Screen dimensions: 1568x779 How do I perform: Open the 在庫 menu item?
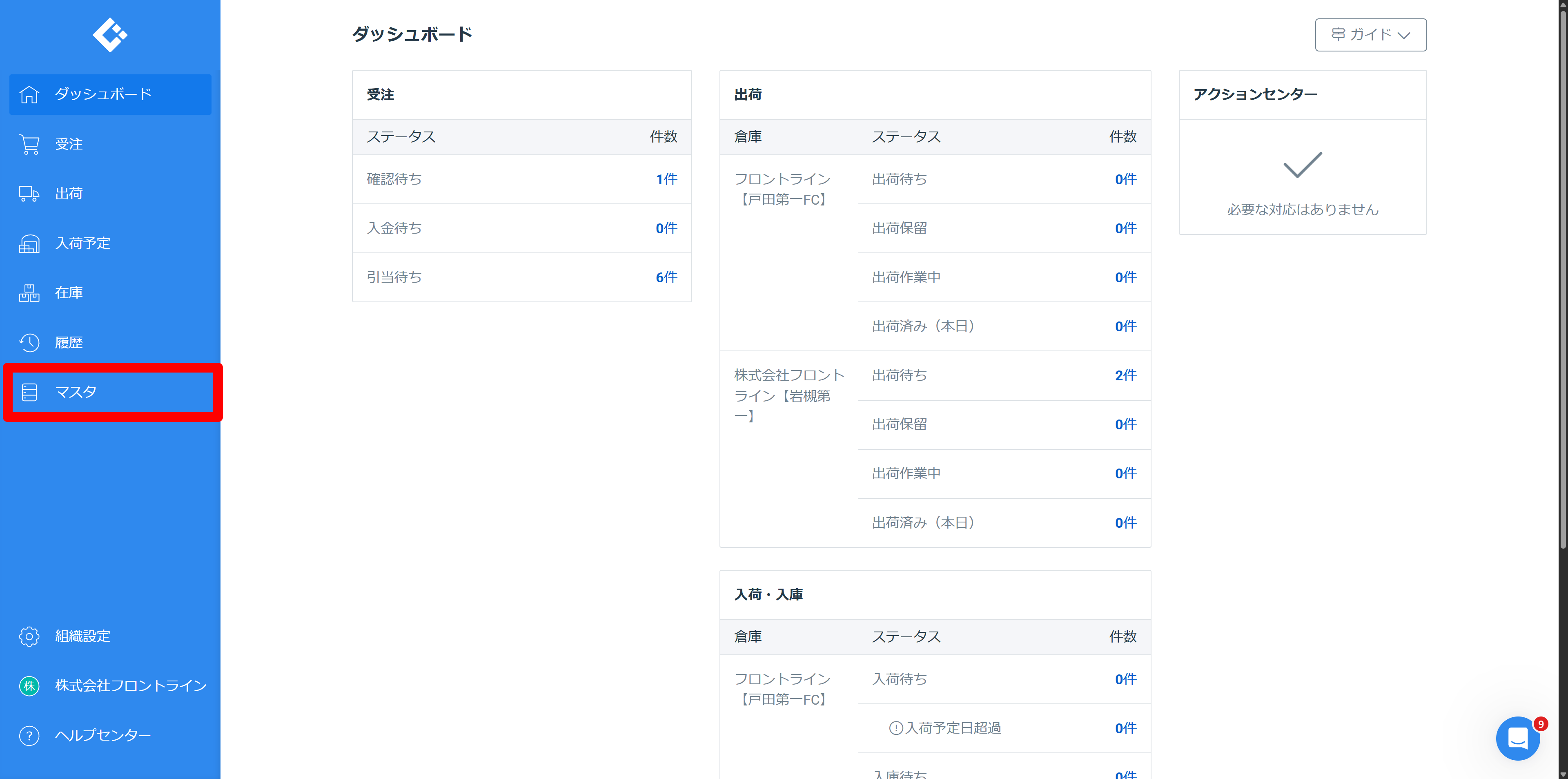click(x=110, y=293)
